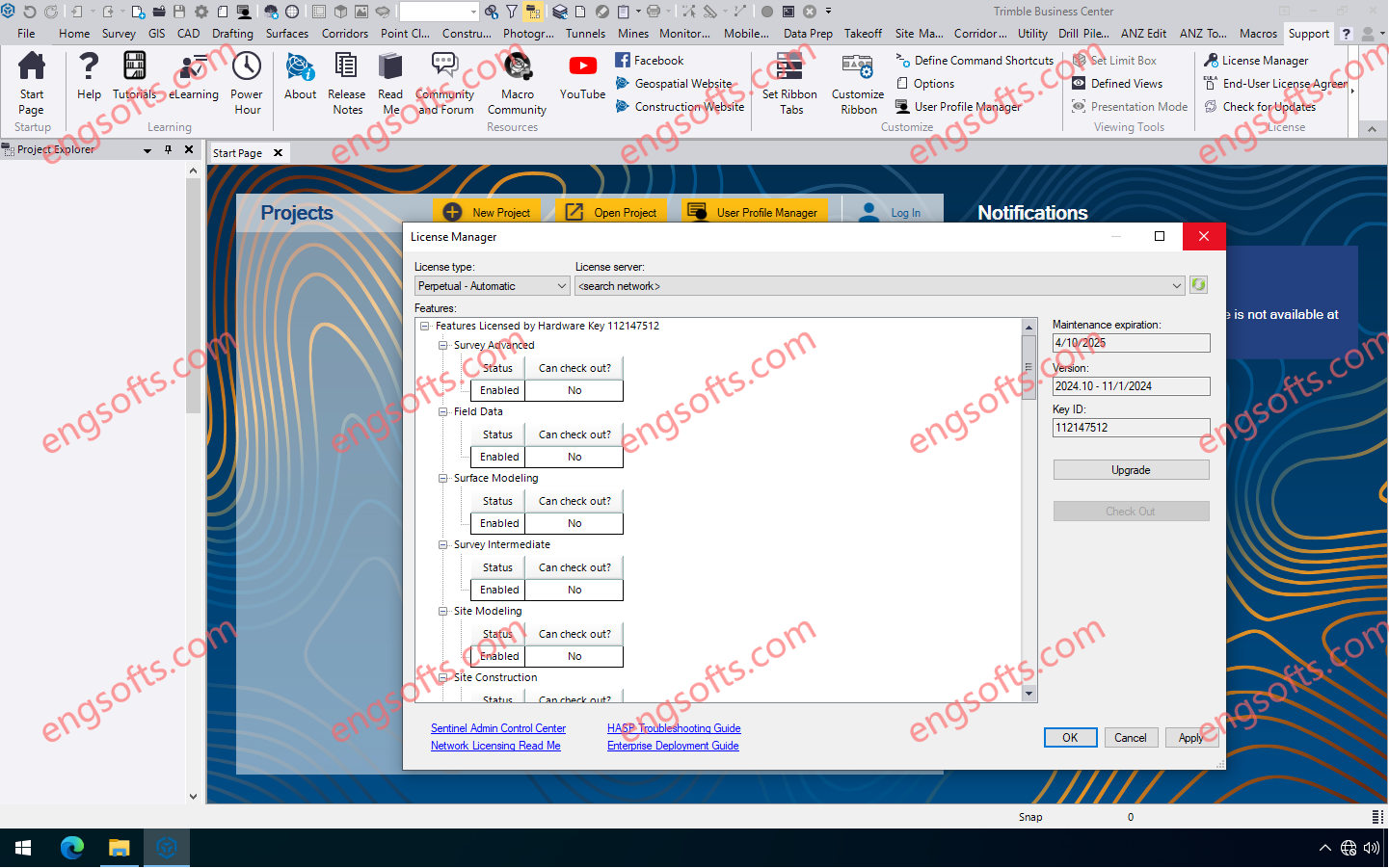Screen dimensions: 1389x868
Task: Open Defined Views
Action: pos(1117,84)
